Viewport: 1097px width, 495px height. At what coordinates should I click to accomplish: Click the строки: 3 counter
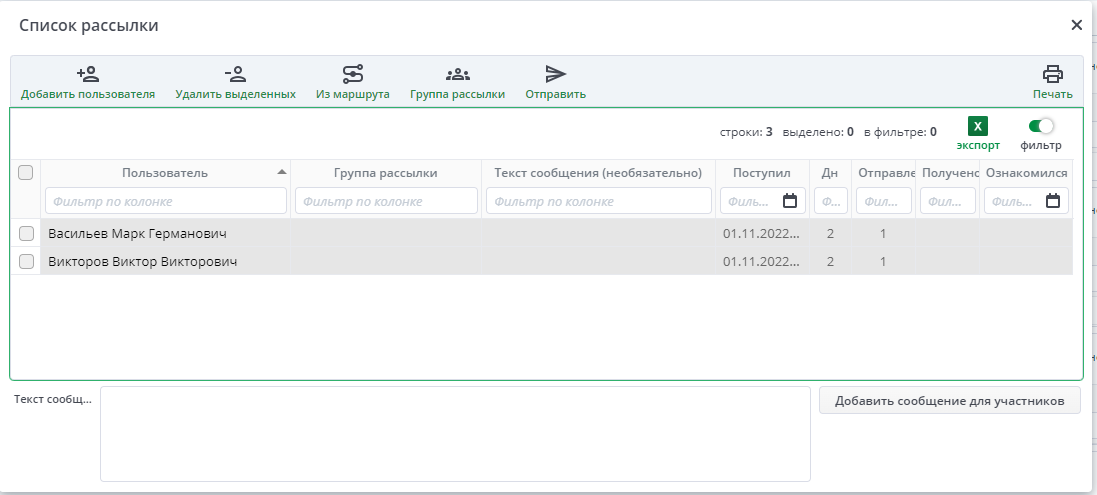tap(746, 131)
